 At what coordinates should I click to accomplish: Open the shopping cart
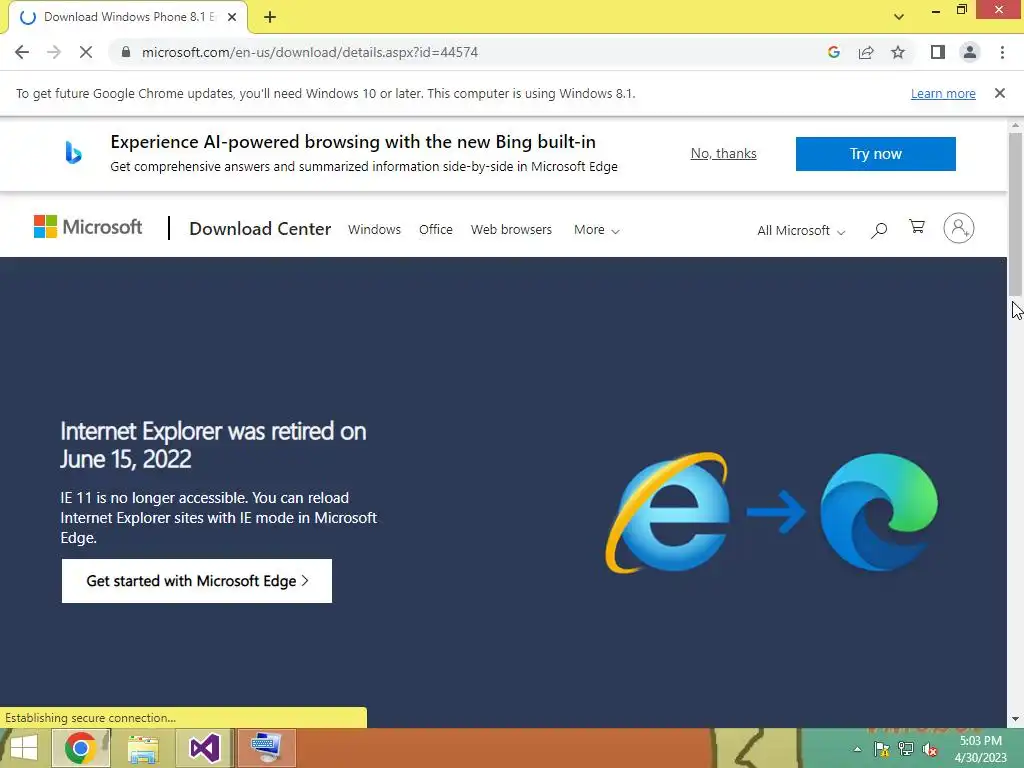pyautogui.click(x=917, y=227)
